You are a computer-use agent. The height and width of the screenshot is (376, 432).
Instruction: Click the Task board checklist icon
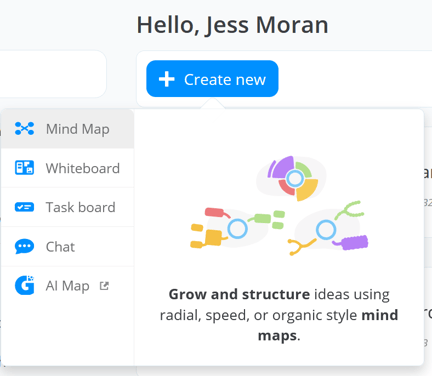pyautogui.click(x=24, y=207)
